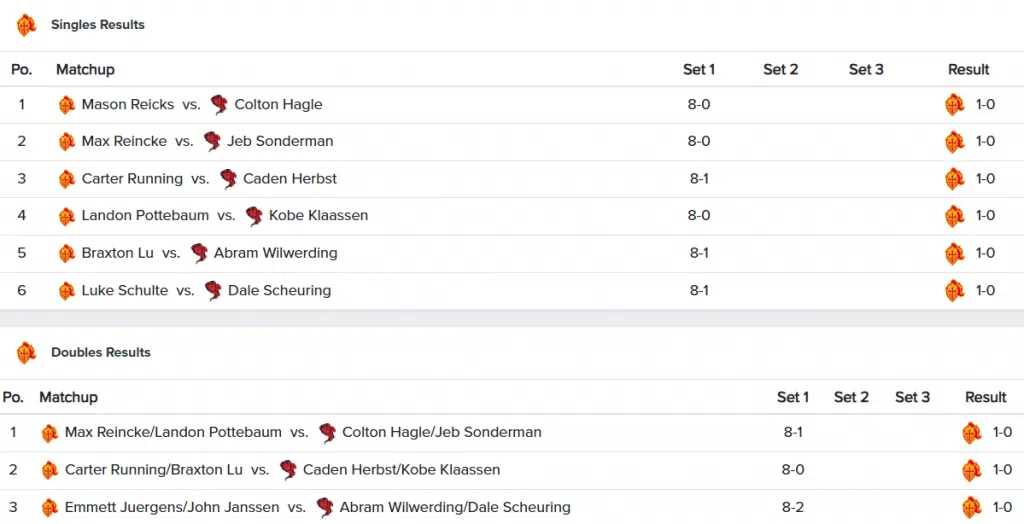Open Landon Pottebaum singles player link

(145, 216)
